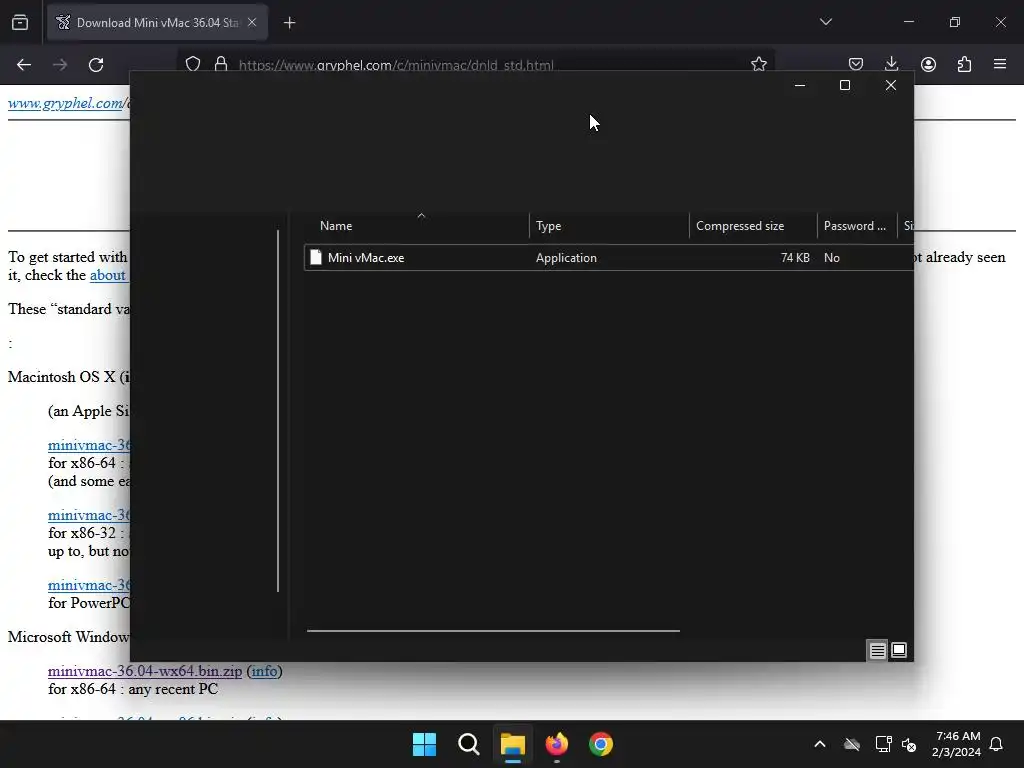1024x768 pixels.
Task: Open Firefox application hamburger menu
Action: (1000, 64)
